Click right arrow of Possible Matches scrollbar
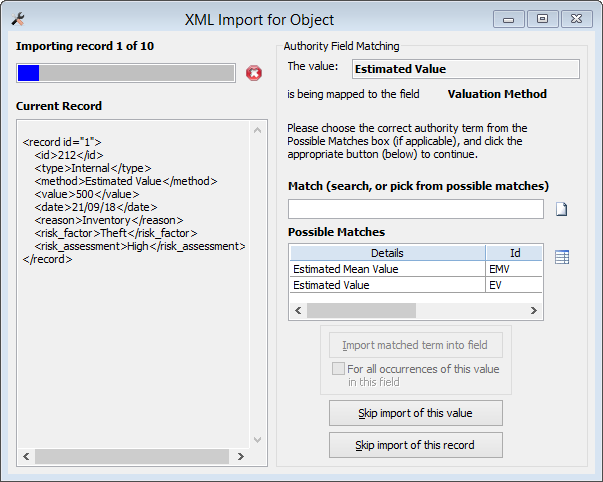603x482 pixels. pyautogui.click(x=534, y=310)
